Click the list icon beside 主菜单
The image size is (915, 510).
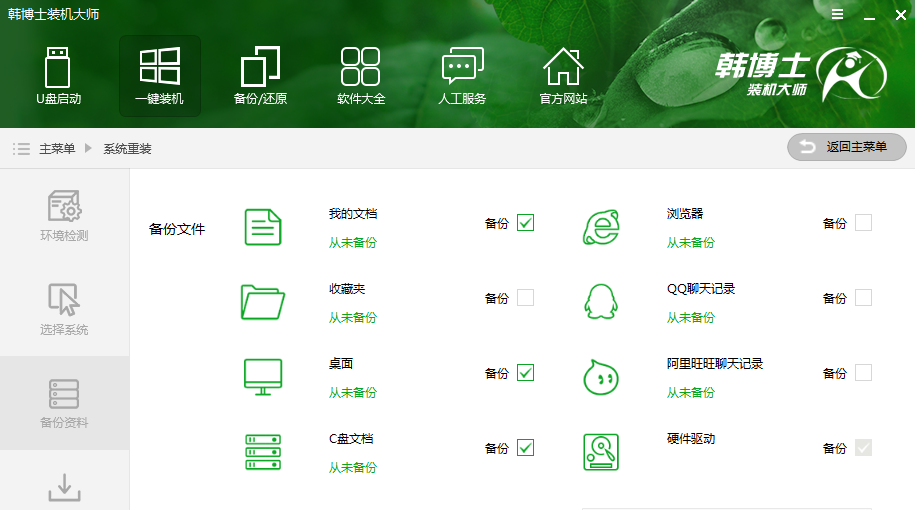(x=21, y=149)
